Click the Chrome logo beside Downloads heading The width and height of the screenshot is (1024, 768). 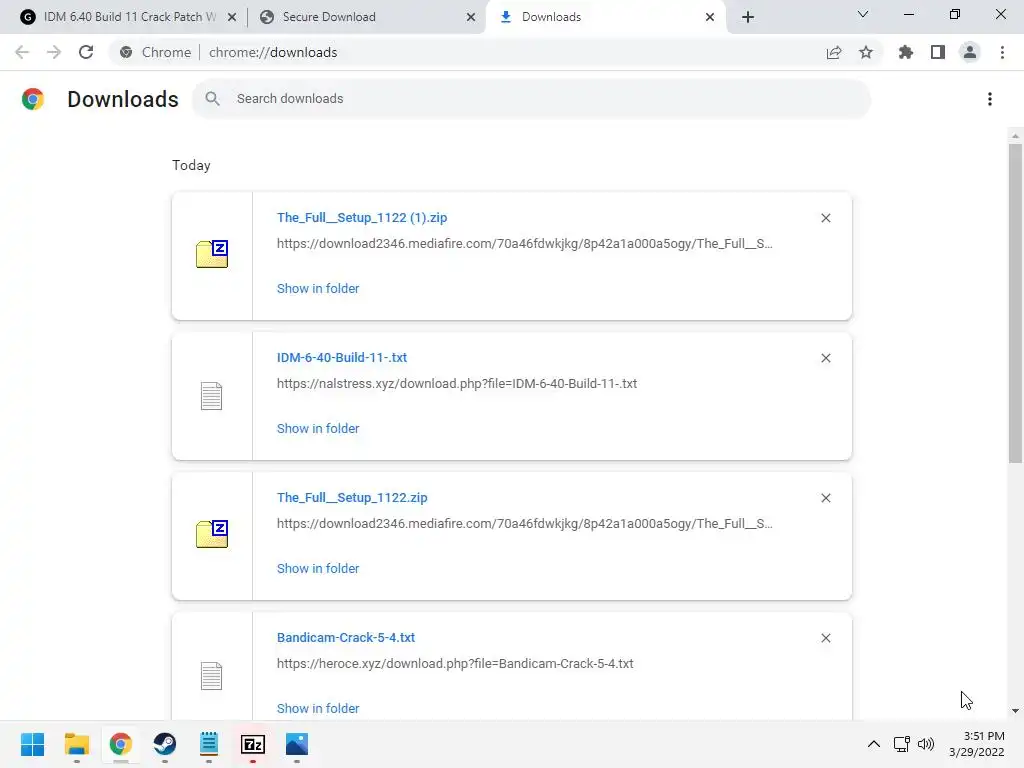pos(33,99)
